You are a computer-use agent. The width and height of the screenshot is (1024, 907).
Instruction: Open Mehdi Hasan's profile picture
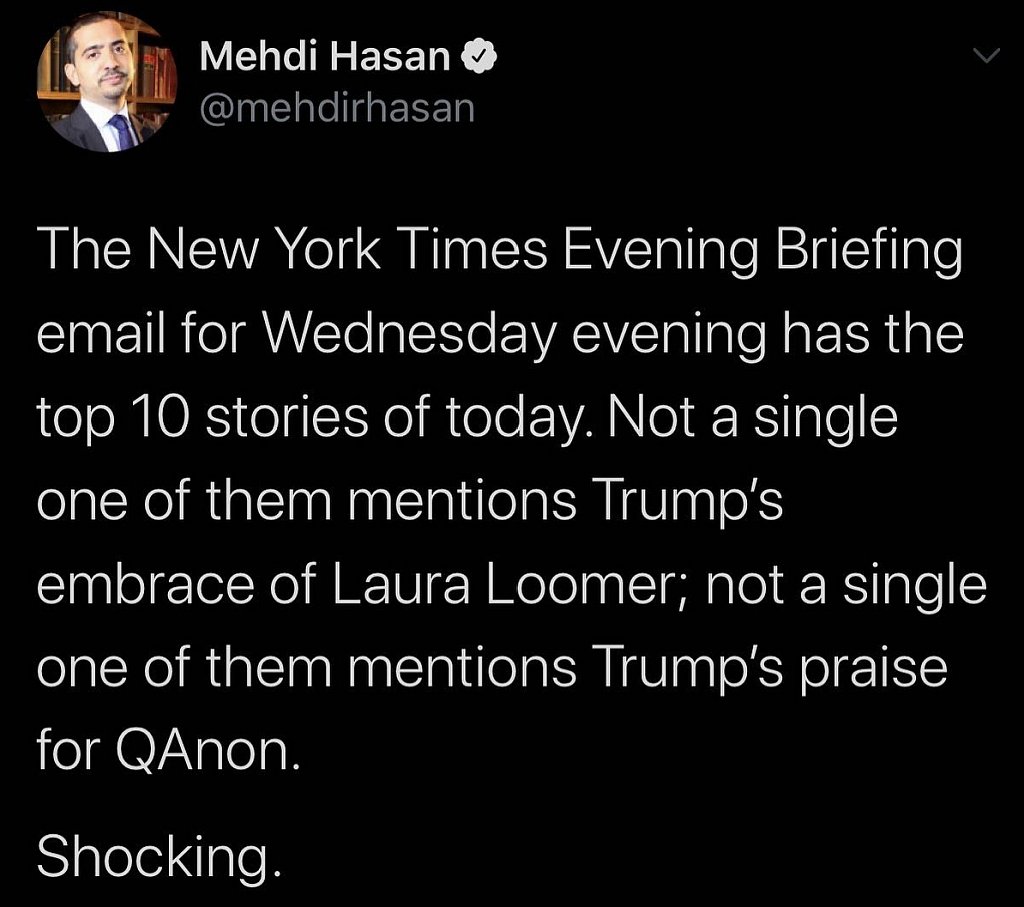tap(107, 83)
